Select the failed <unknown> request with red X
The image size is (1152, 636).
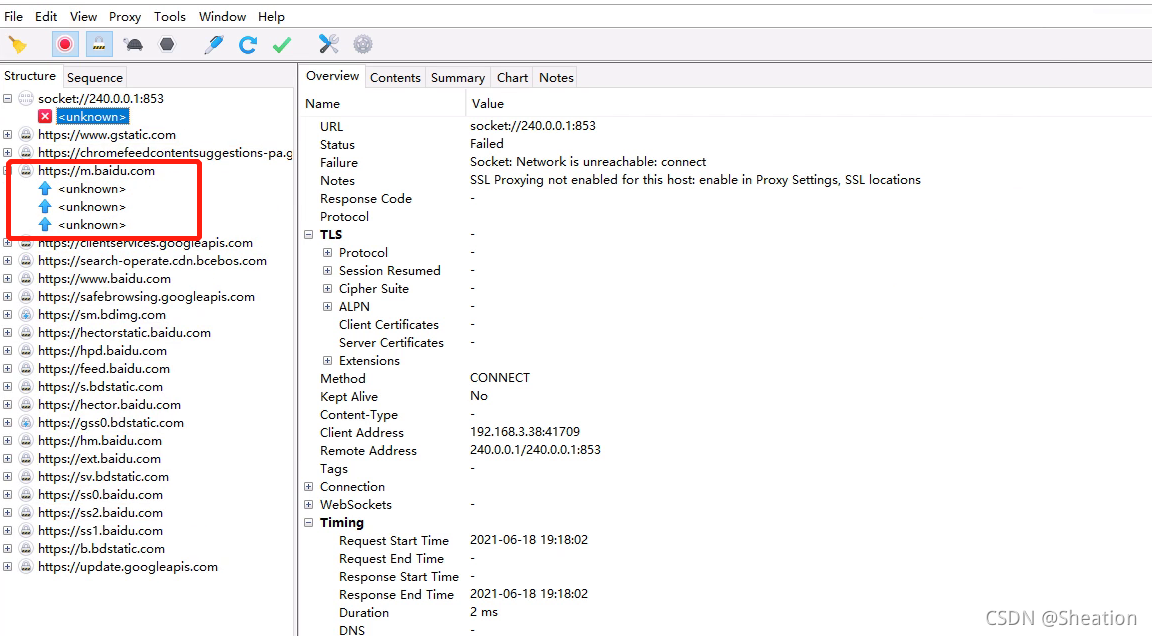point(93,116)
